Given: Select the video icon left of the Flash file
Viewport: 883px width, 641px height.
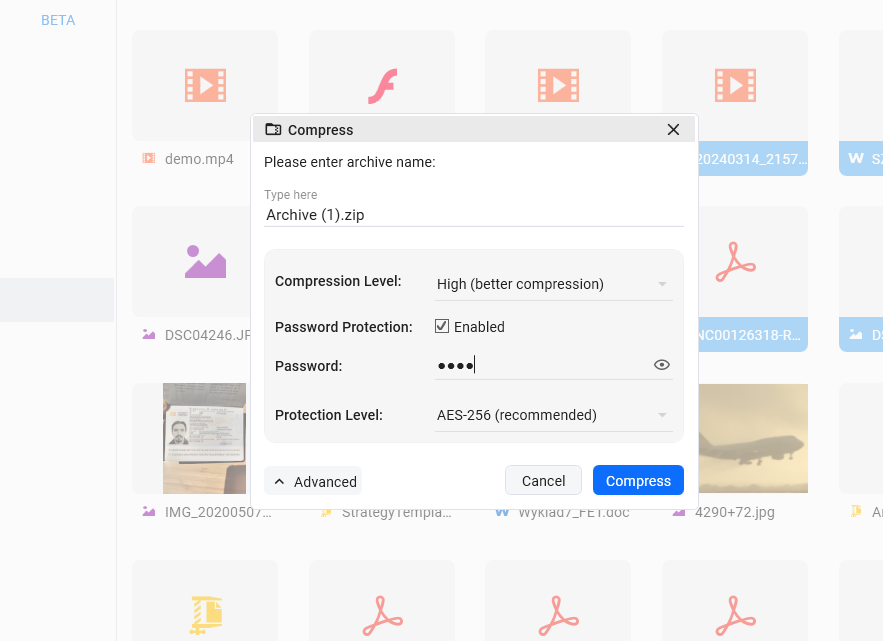Looking at the screenshot, I should click(x=205, y=85).
